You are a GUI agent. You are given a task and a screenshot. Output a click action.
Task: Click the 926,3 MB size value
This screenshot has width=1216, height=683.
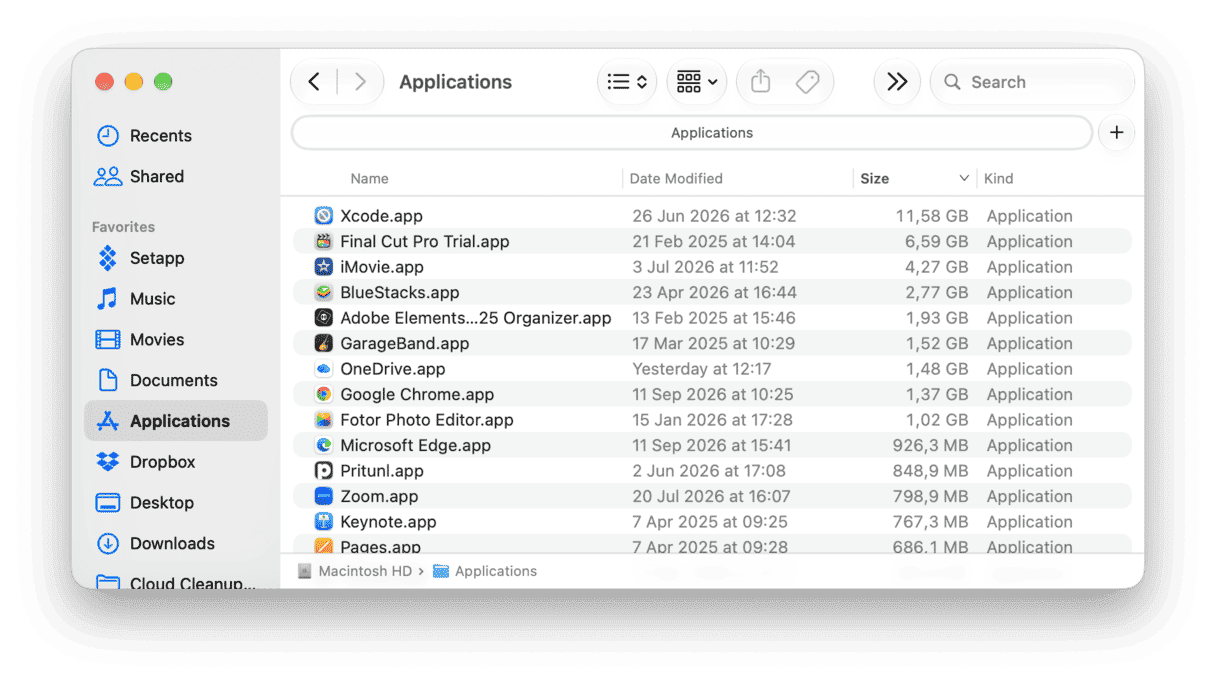[x=930, y=446]
